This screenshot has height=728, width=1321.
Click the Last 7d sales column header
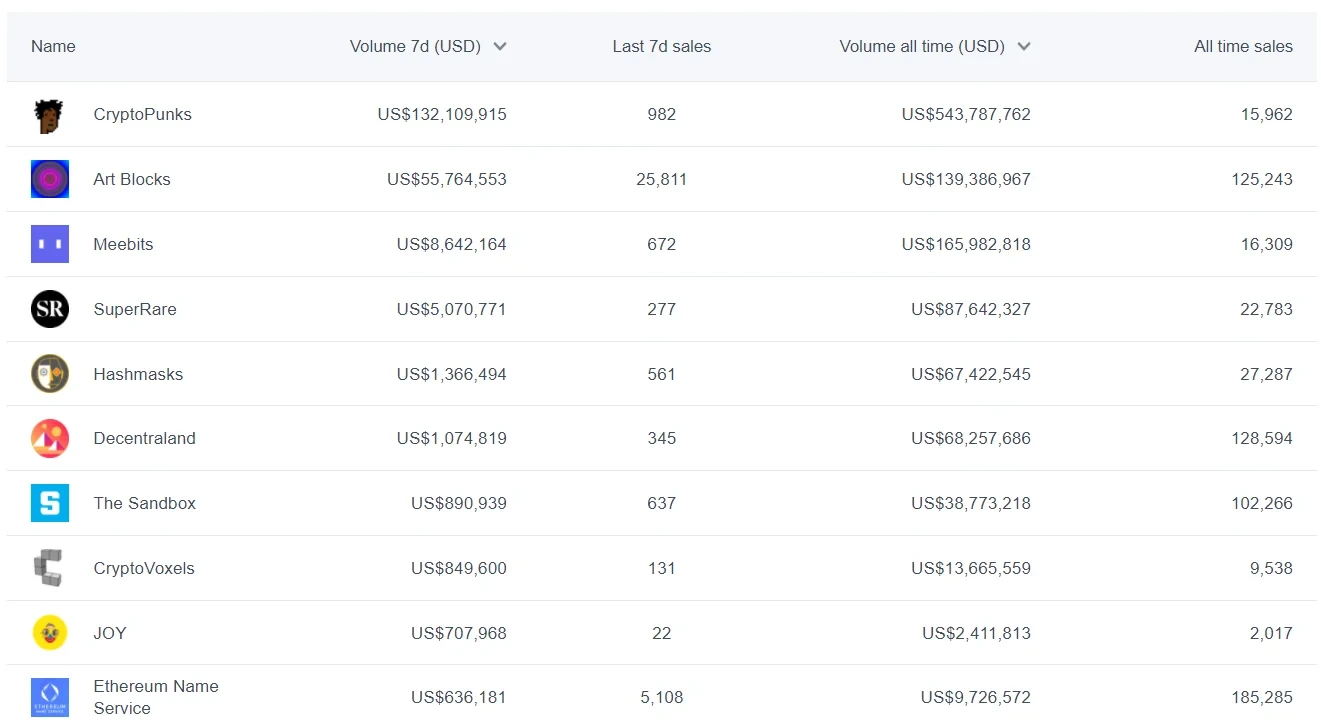pyautogui.click(x=661, y=47)
